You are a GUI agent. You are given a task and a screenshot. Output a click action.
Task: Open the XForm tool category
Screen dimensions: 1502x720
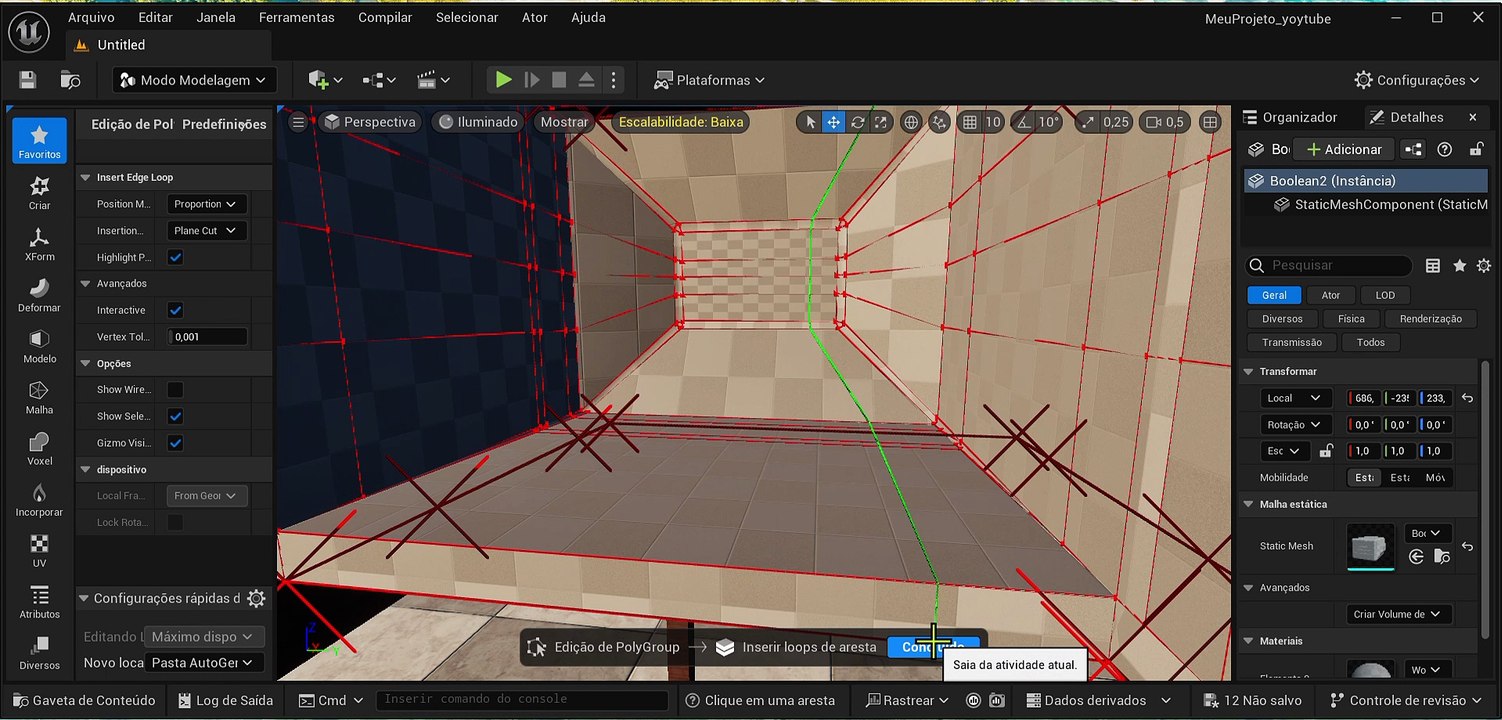pos(39,244)
